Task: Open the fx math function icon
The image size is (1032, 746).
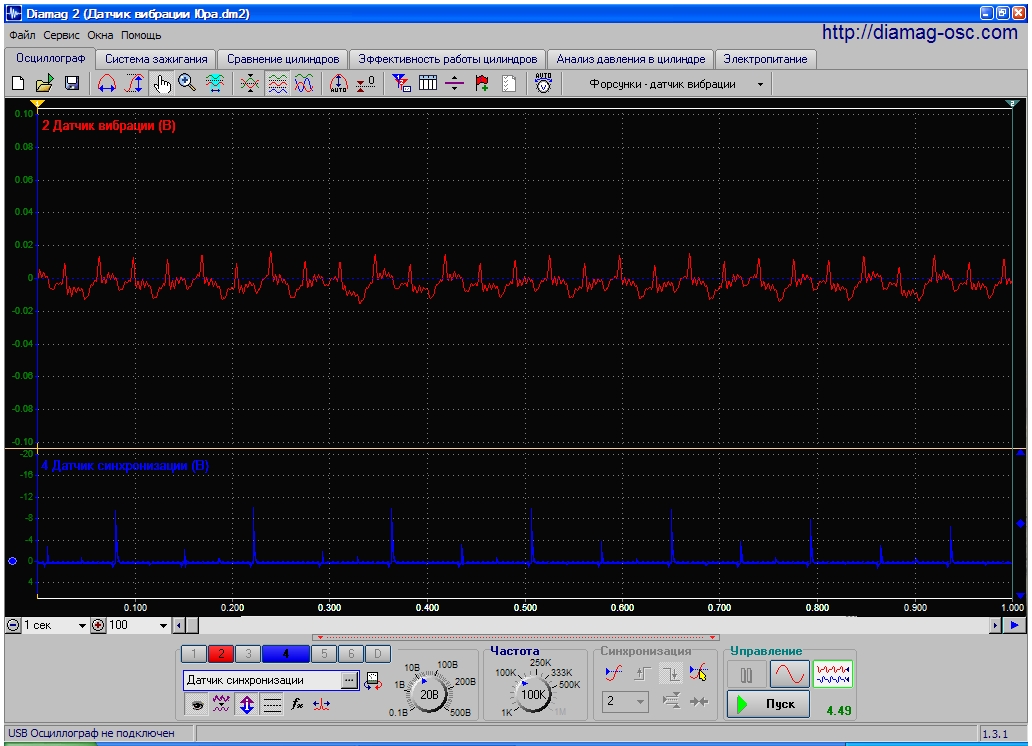Action: point(297,705)
